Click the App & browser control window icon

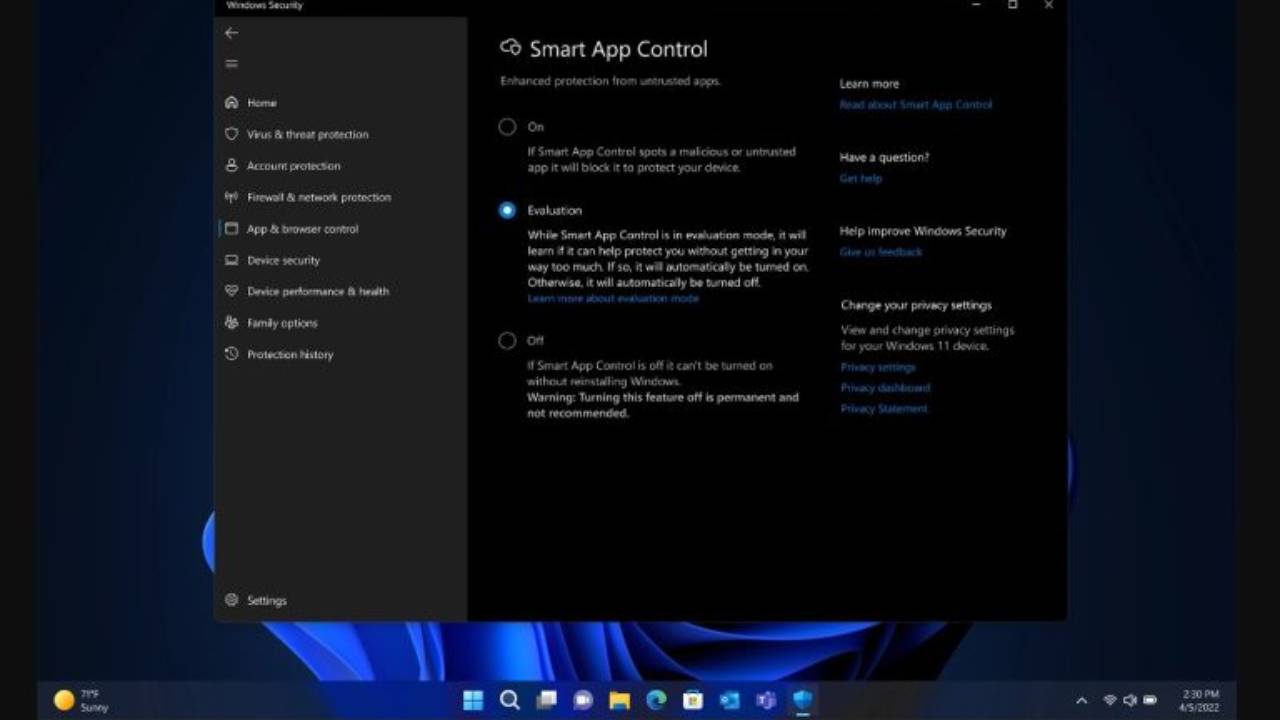coord(232,228)
